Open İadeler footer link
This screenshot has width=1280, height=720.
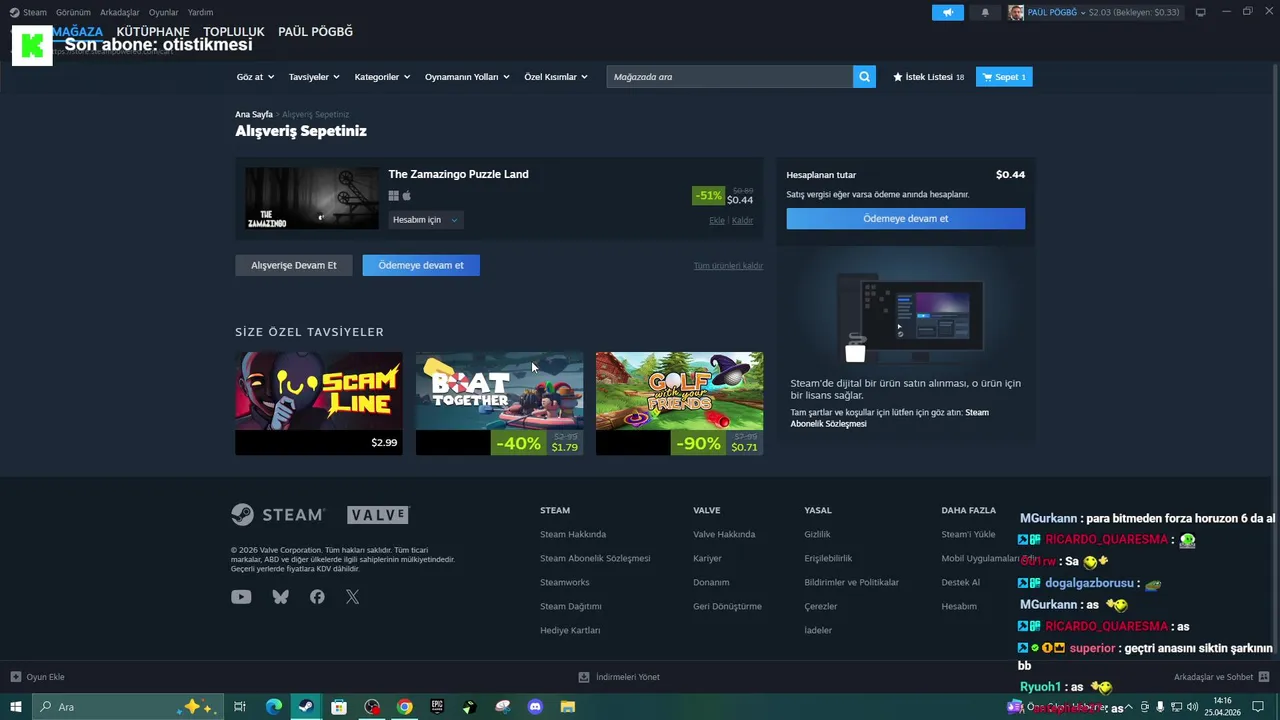[x=818, y=630]
